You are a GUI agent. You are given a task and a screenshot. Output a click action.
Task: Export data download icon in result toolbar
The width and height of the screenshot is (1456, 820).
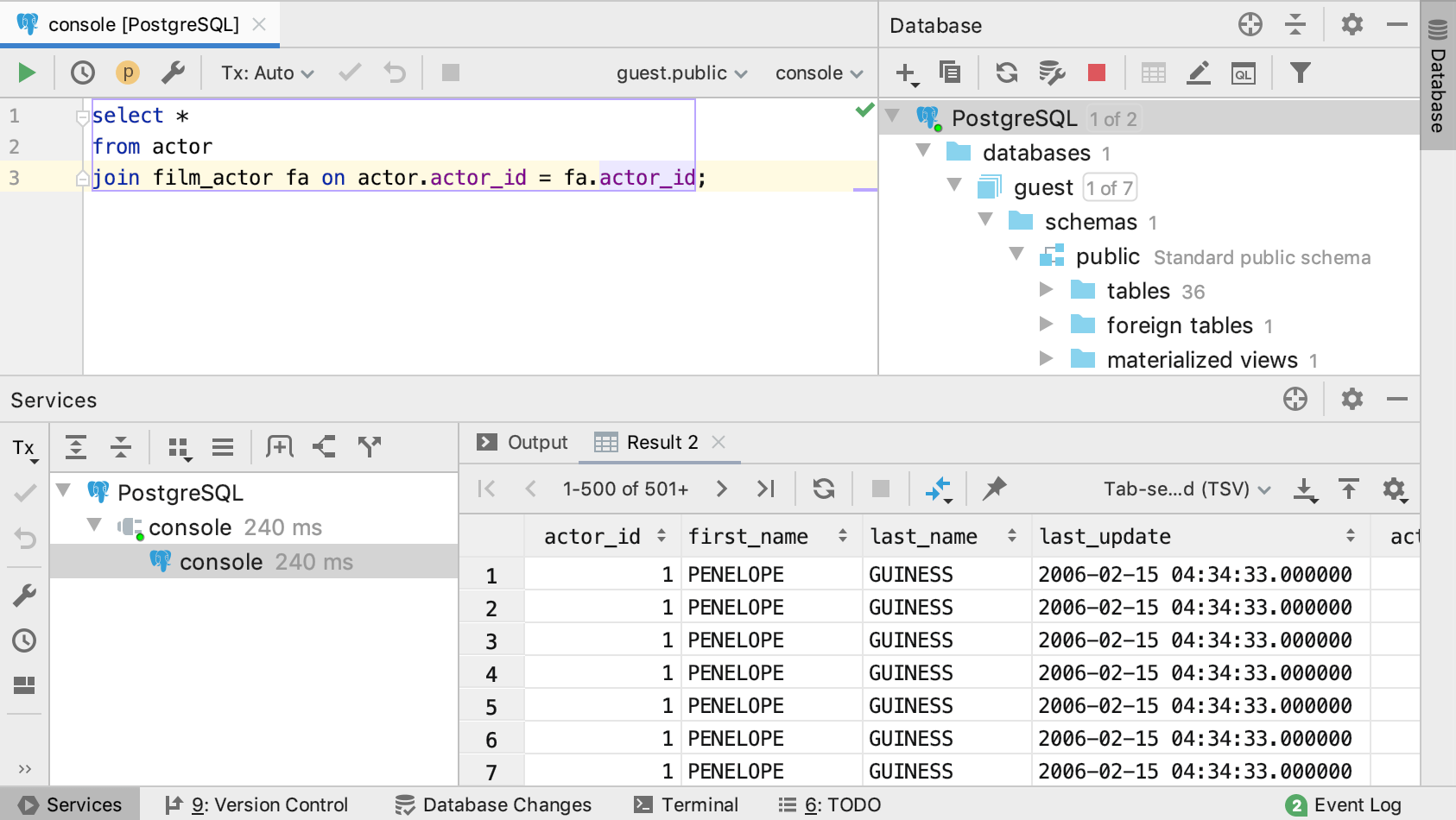pos(1305,489)
